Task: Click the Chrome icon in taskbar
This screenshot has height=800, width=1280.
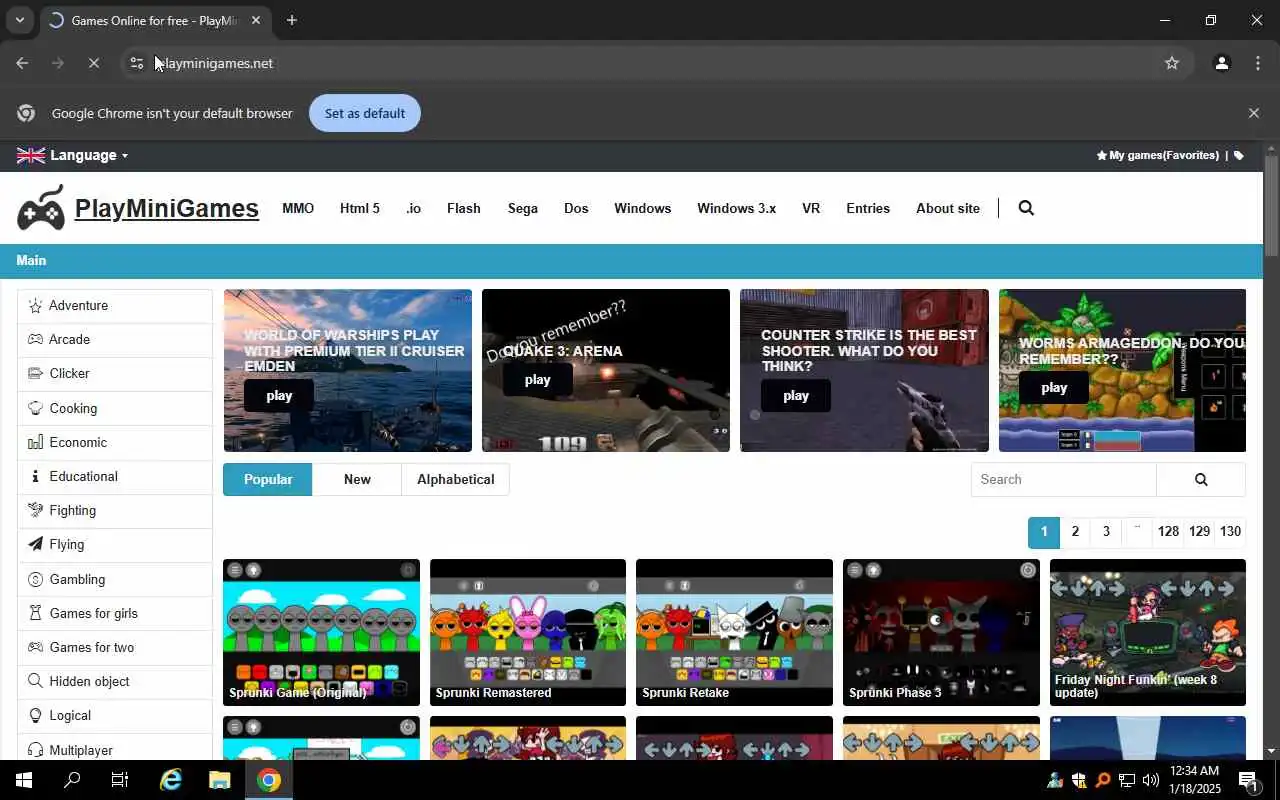Action: pos(268,780)
